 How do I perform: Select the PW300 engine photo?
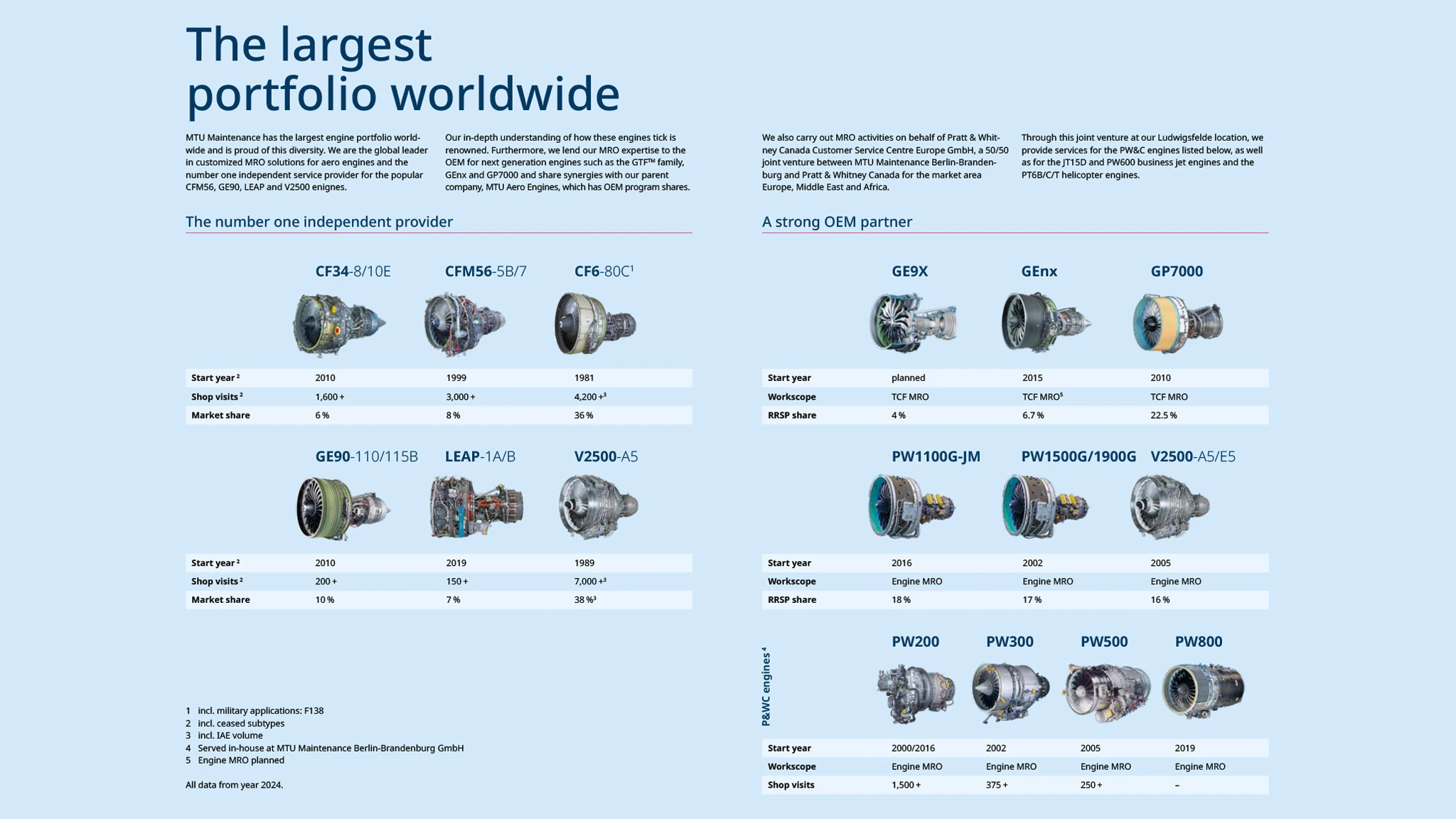[1010, 692]
